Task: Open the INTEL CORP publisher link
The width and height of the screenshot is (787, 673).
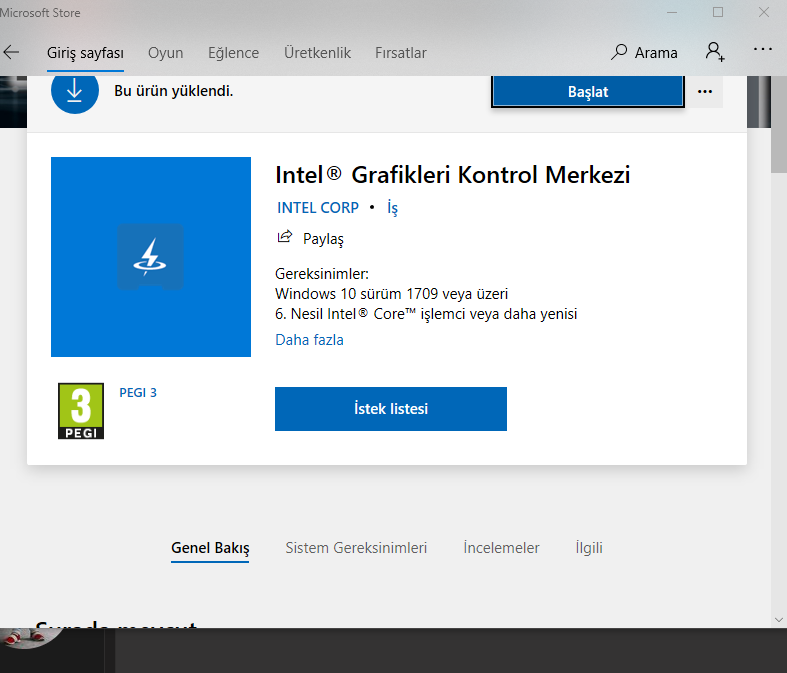Action: coord(318,207)
